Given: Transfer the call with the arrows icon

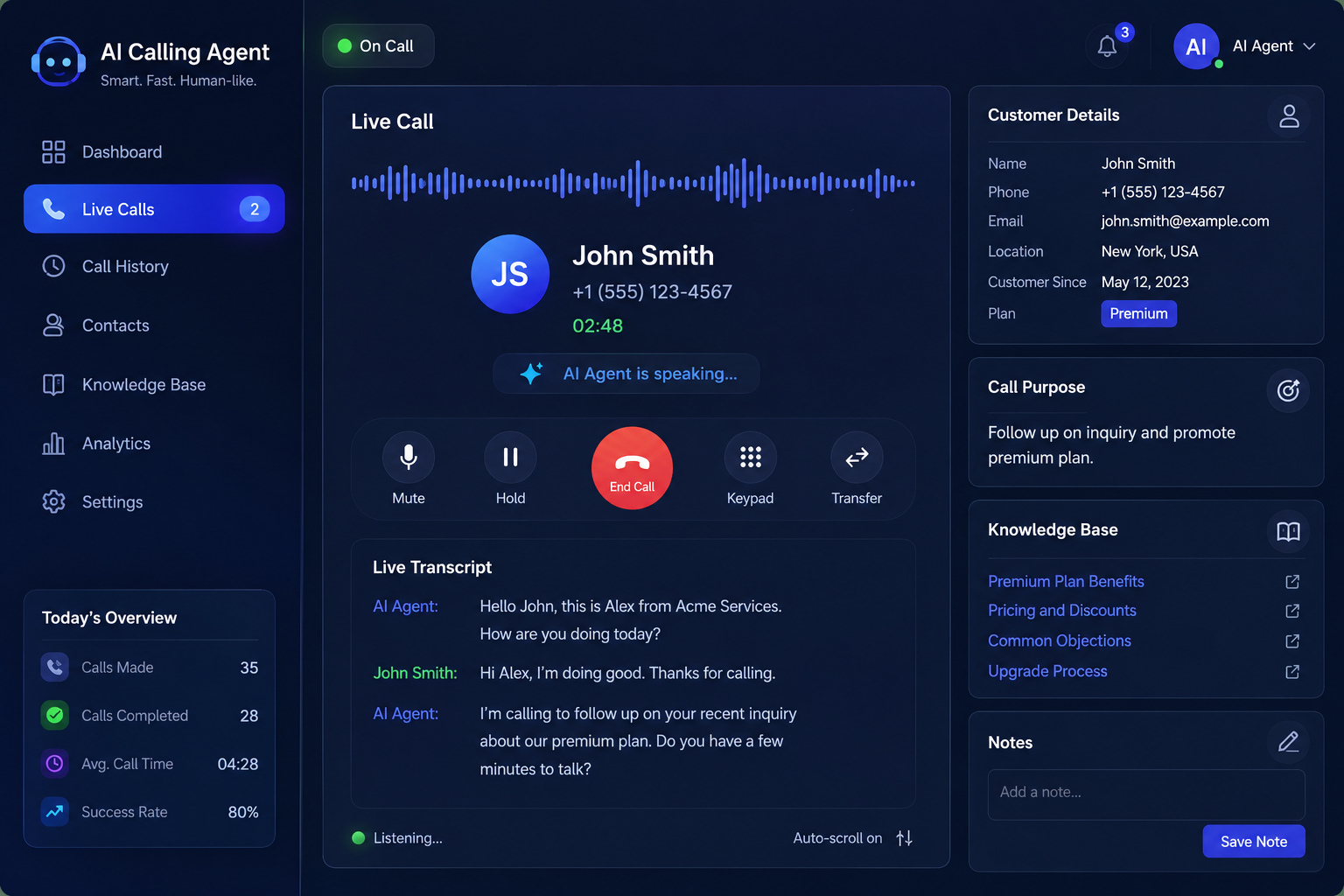Looking at the screenshot, I should [x=857, y=458].
